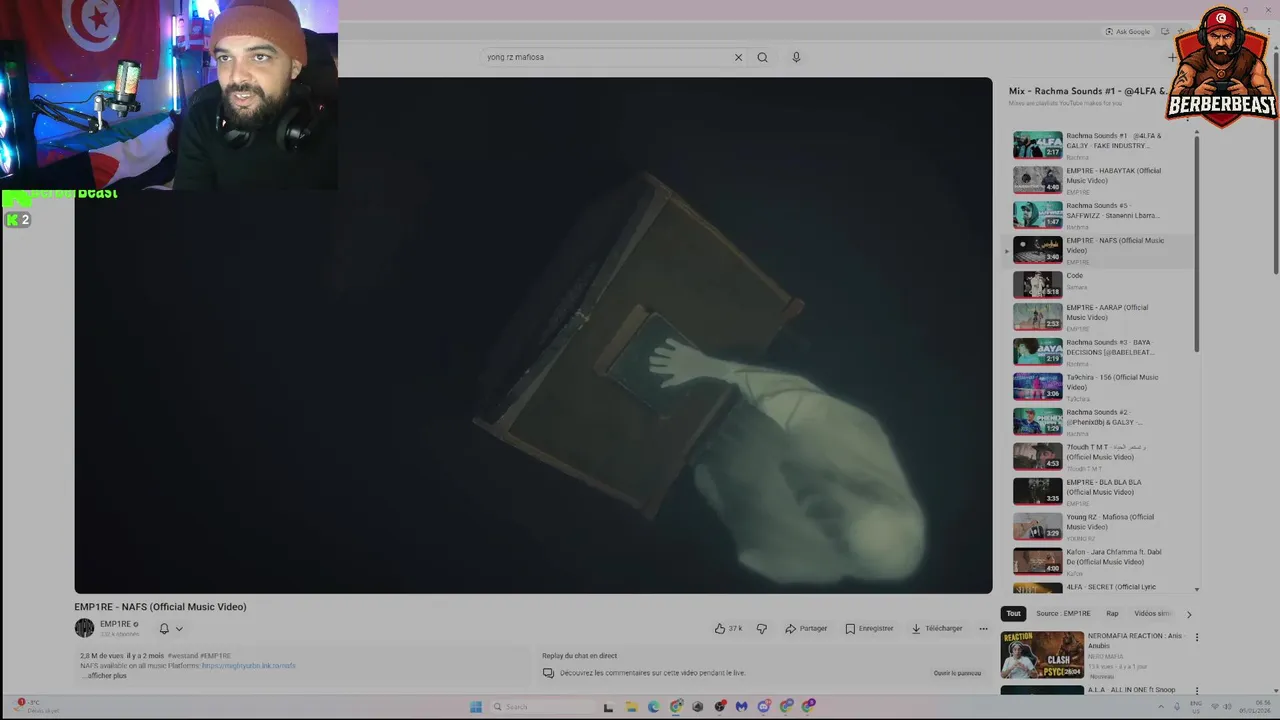This screenshot has width=1280, height=720.
Task: Select the 'Tout' filter chip
Action: tap(1013, 613)
